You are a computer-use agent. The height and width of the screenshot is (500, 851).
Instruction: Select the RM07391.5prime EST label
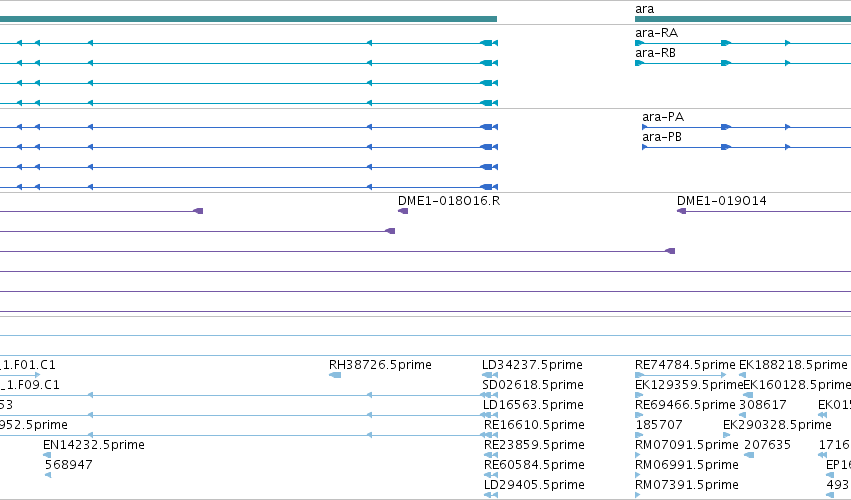(687, 485)
